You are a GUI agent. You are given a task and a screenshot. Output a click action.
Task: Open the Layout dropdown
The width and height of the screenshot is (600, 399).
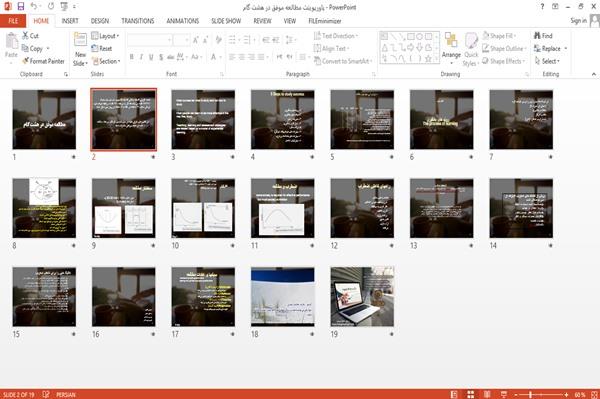click(105, 36)
